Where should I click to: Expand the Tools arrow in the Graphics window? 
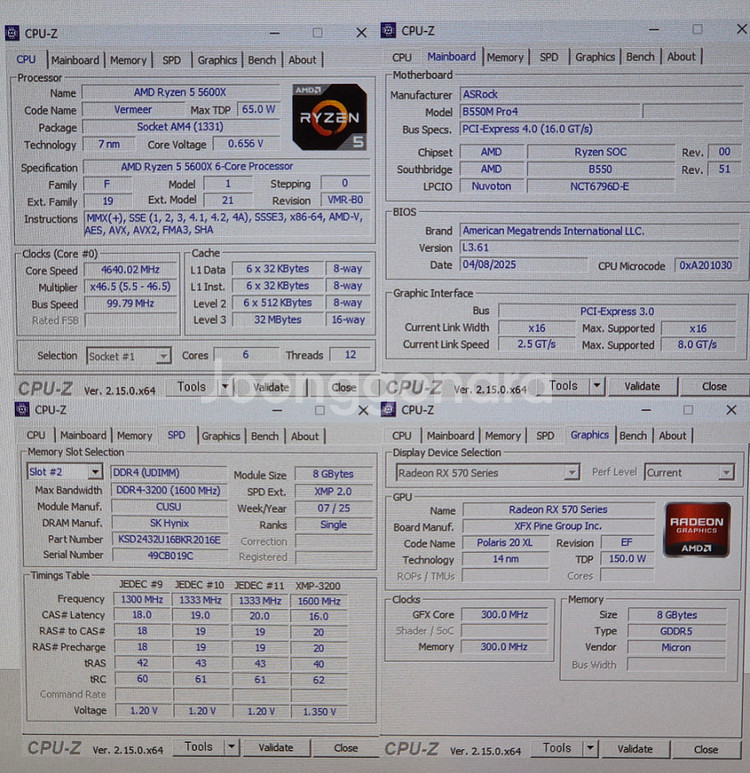click(x=590, y=748)
